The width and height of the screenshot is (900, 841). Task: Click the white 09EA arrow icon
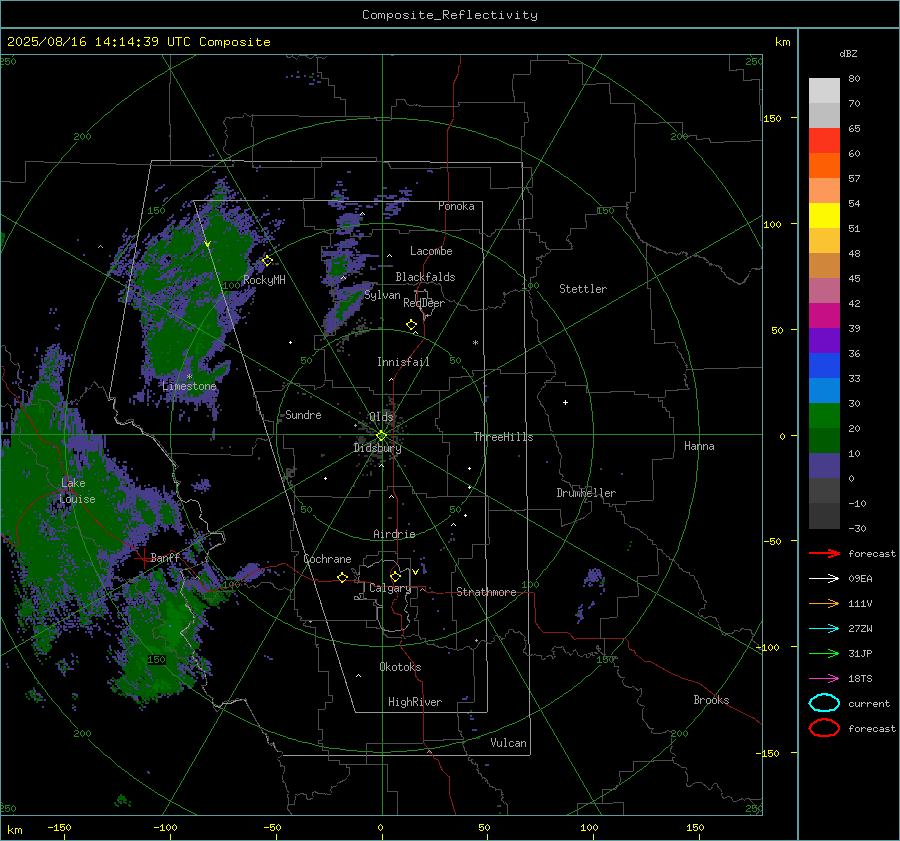[x=824, y=579]
